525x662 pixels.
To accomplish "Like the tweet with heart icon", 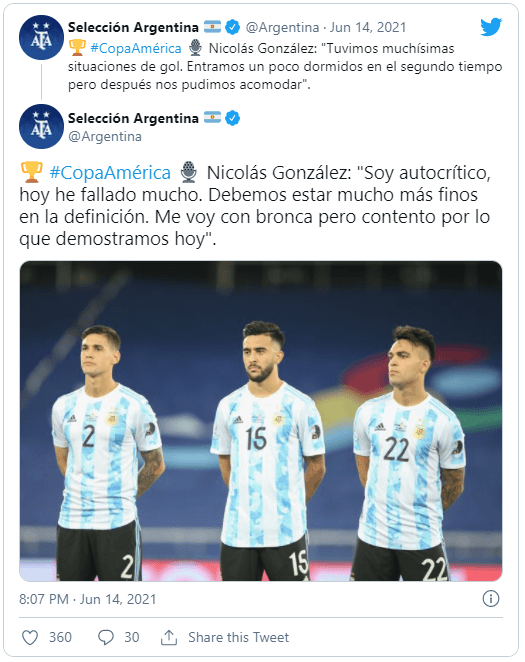I will coord(30,637).
